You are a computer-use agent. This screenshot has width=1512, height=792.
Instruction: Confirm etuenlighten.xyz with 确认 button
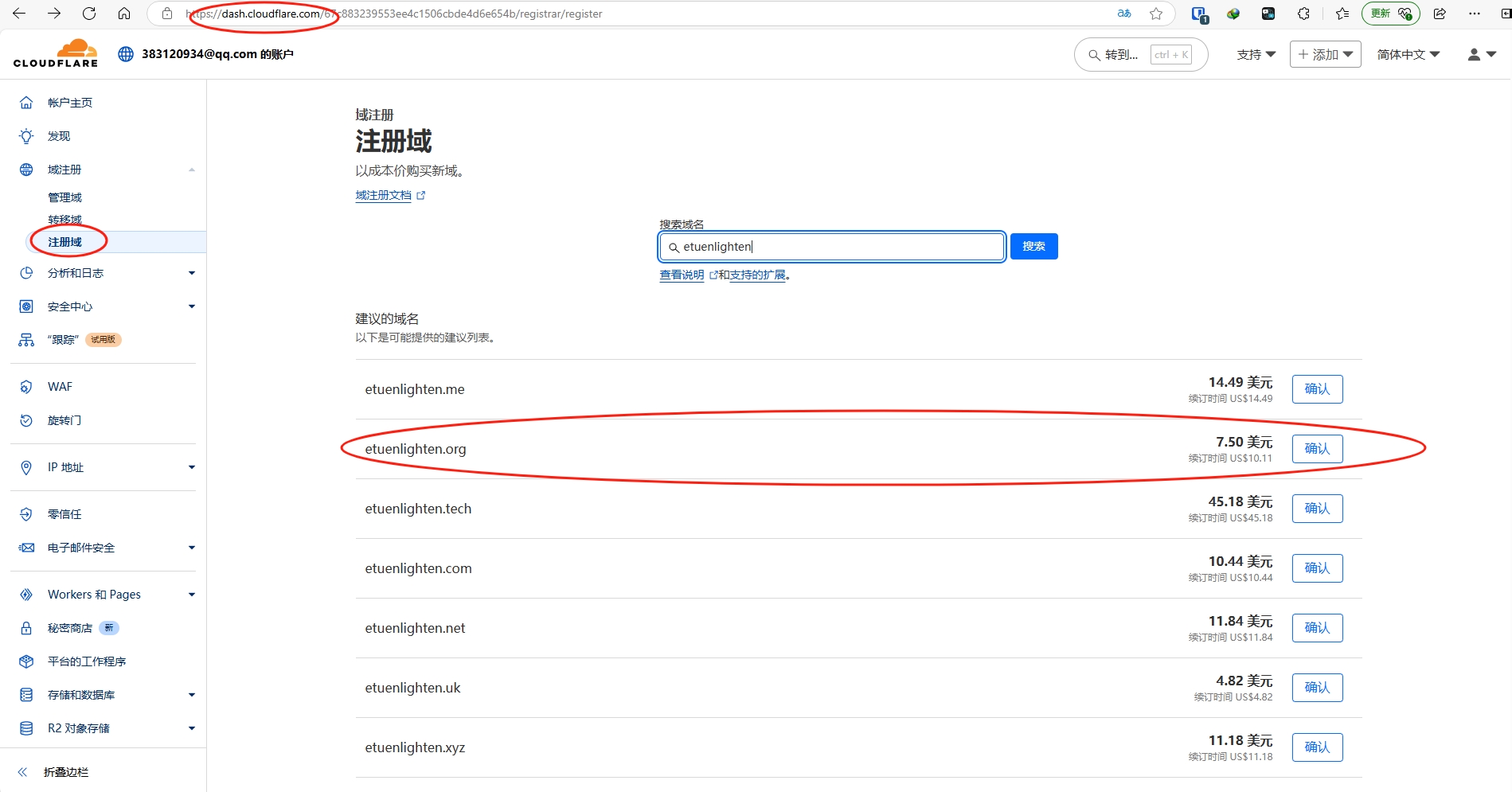tap(1317, 747)
